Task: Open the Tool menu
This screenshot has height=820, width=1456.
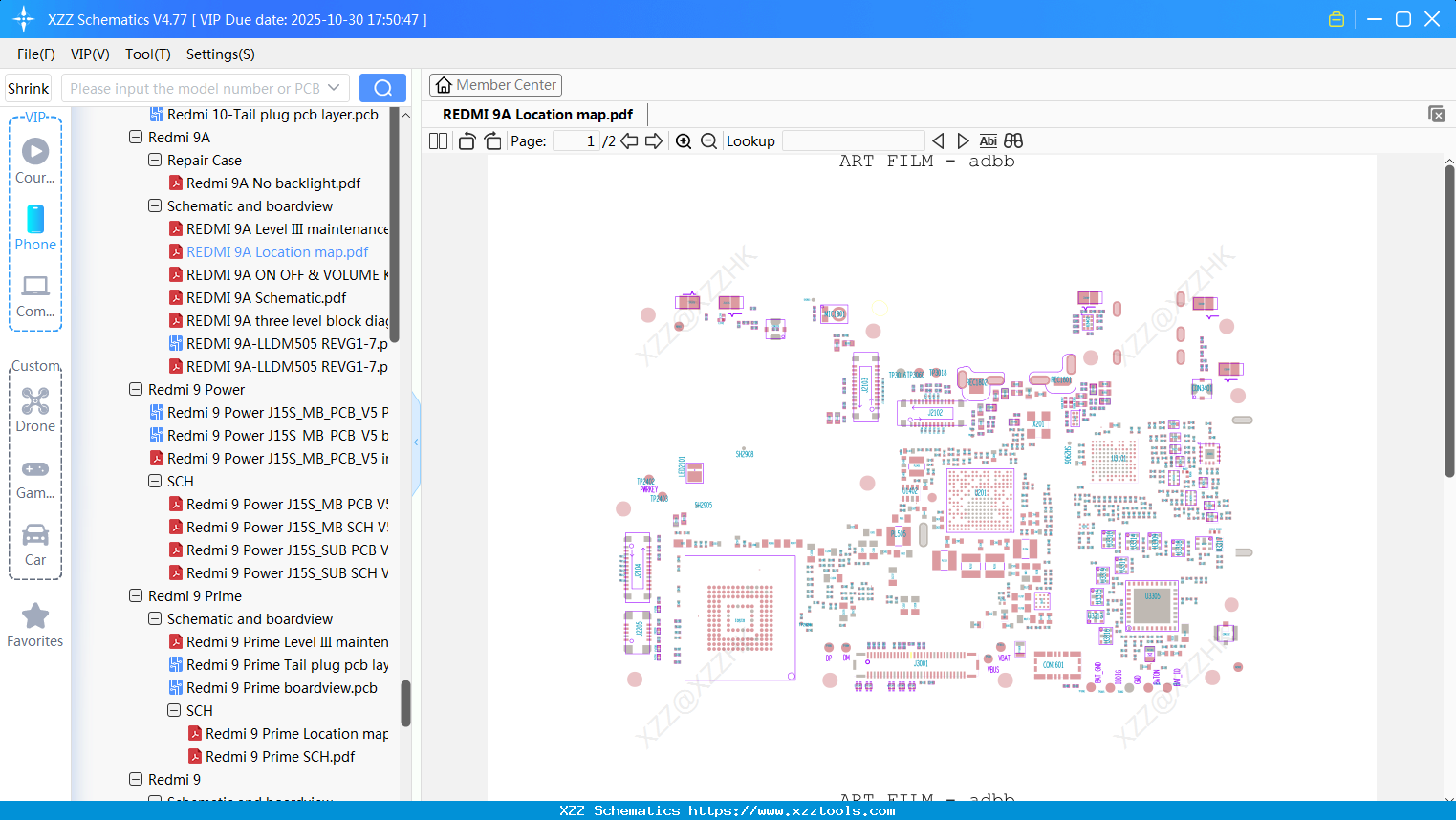Action: (147, 54)
